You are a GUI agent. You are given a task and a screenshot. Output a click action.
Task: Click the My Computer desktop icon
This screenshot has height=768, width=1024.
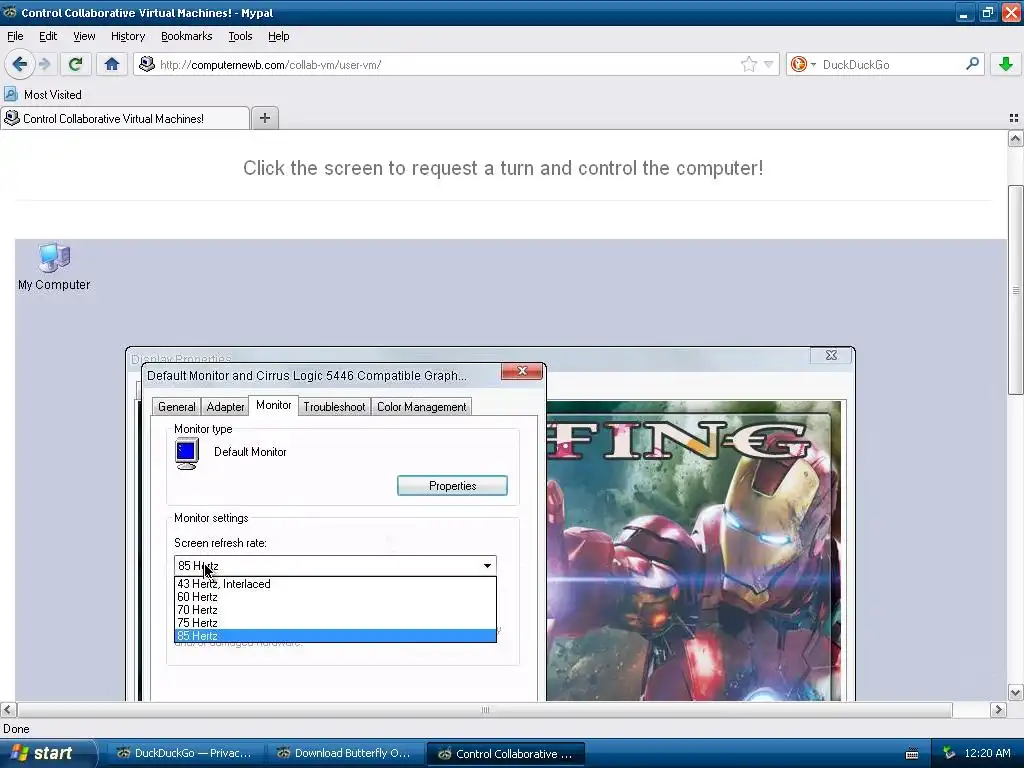(54, 266)
